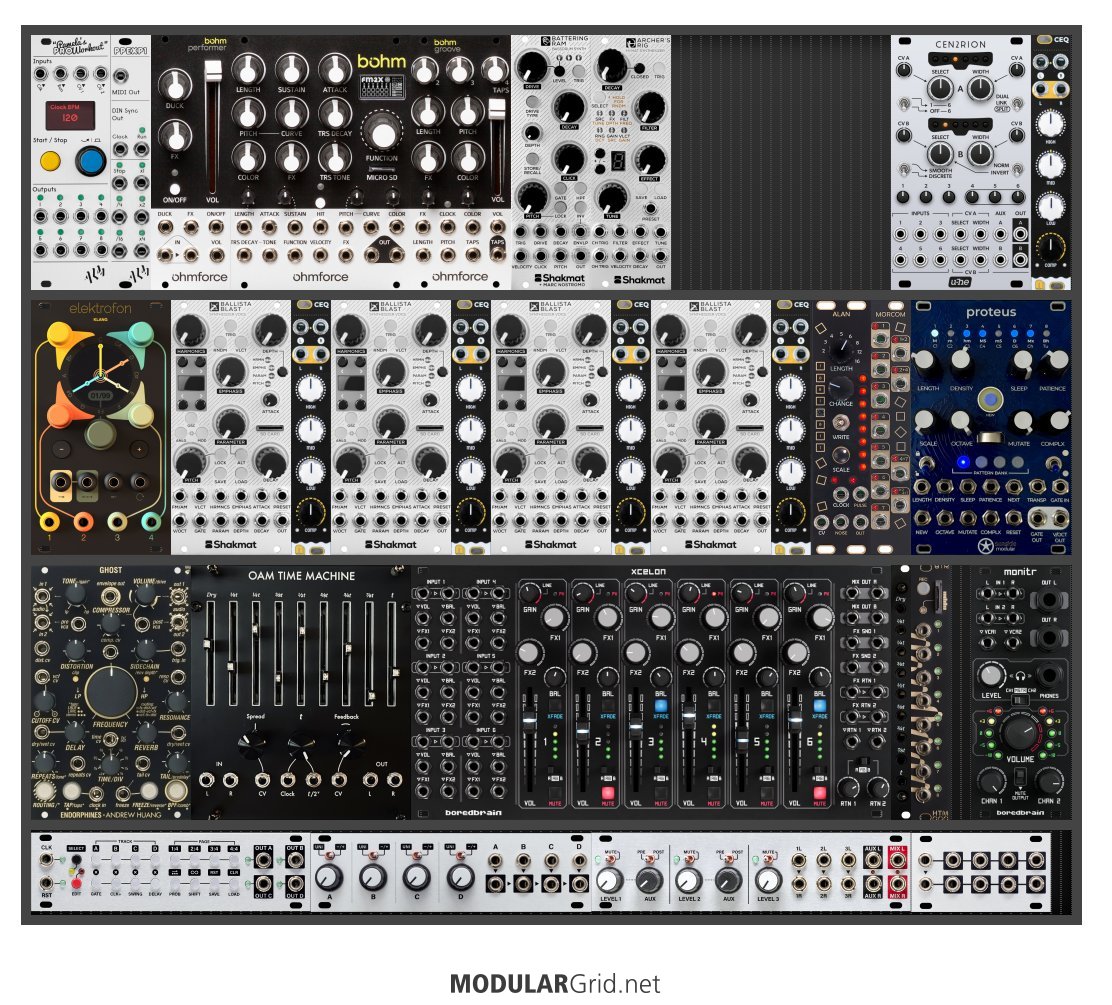1112x1005 pixels.
Task: Unmute channel 6 on xcelon mixer
Action: pyautogui.click(x=820, y=793)
